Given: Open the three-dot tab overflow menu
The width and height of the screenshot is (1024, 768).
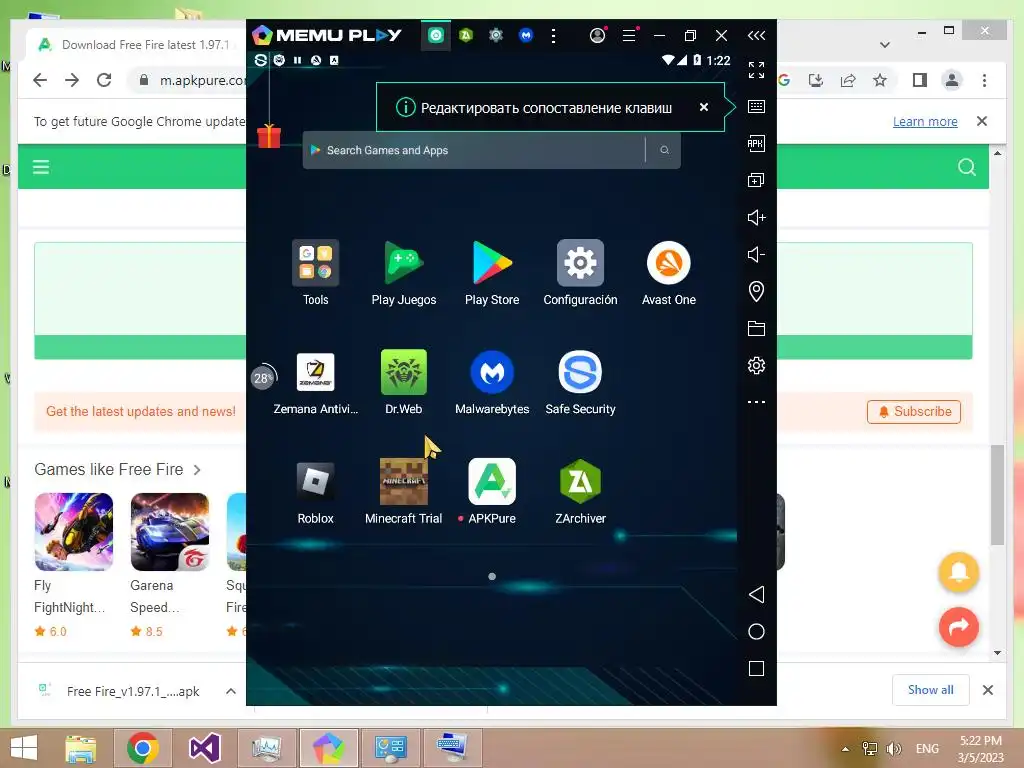Looking at the screenshot, I should 553,35.
